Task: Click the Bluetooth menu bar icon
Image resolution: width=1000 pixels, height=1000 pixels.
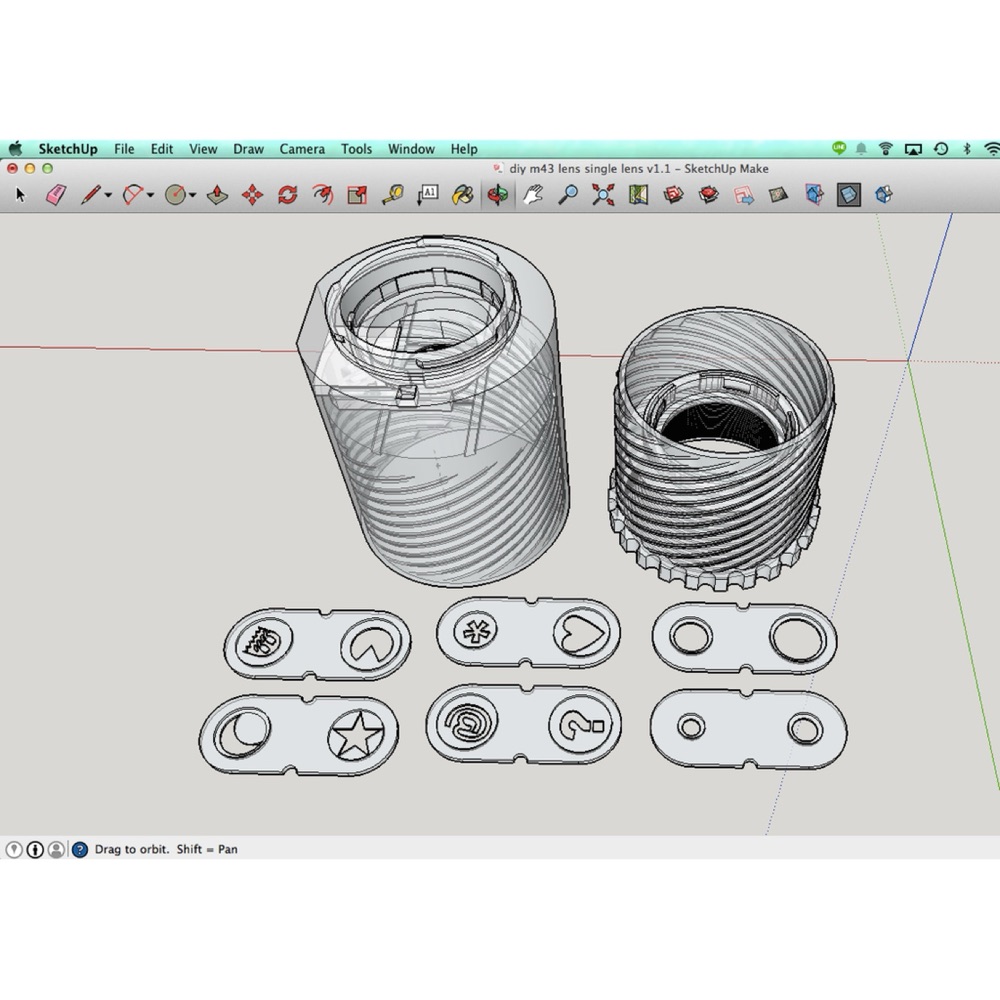Action: 967,149
